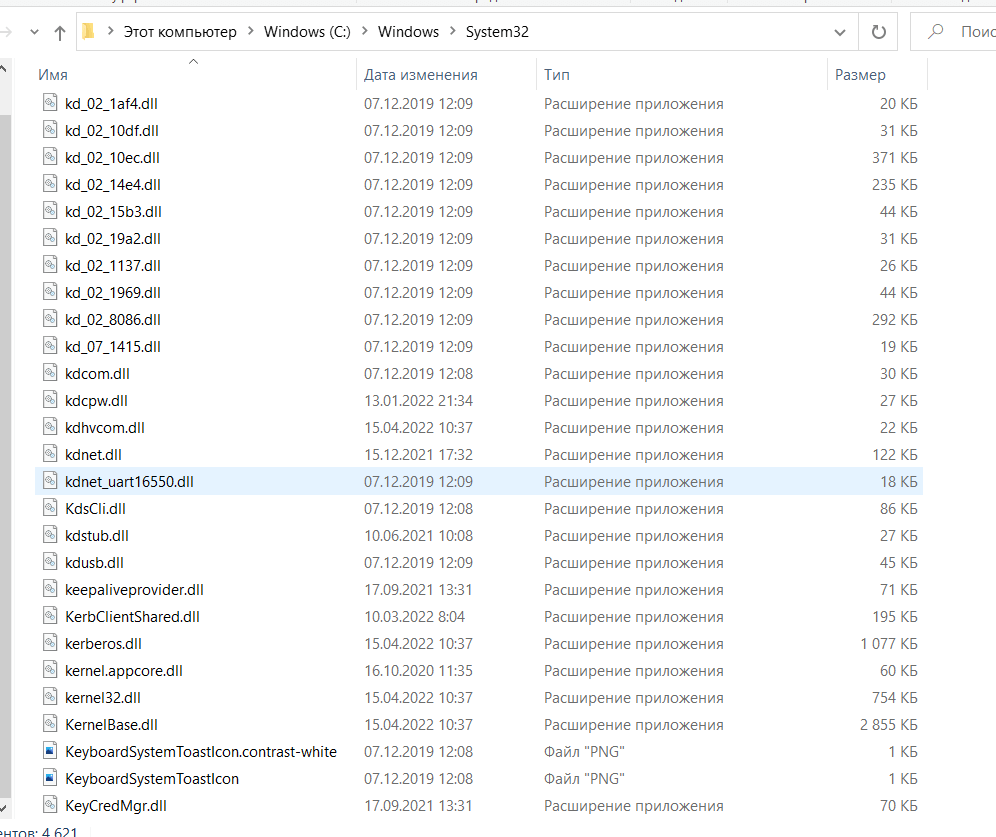Click the folder icon in the address bar
The height and width of the screenshot is (837, 996).
[89, 32]
